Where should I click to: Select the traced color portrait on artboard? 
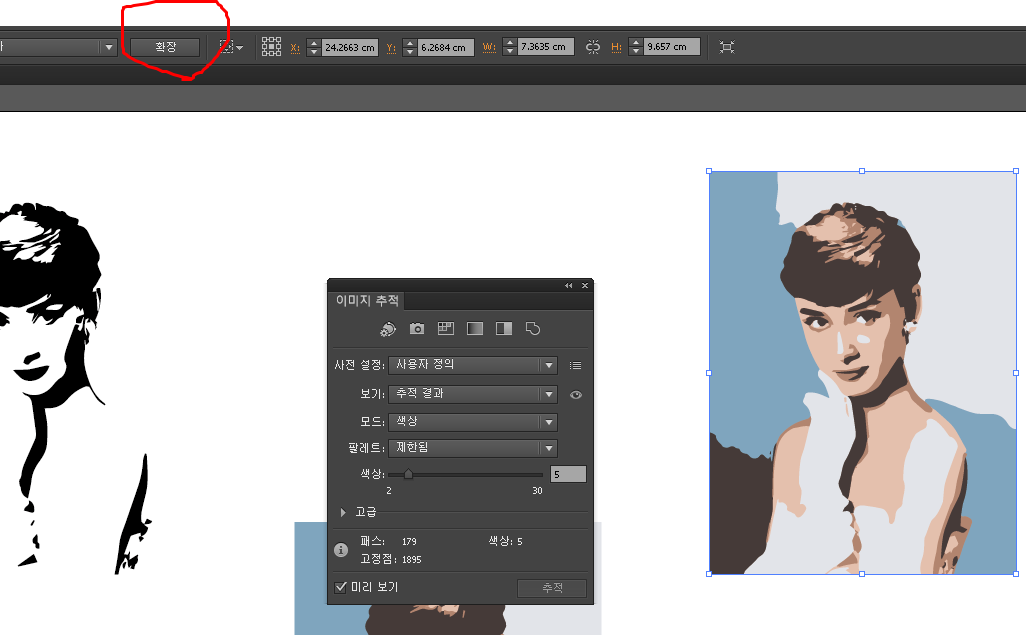point(862,372)
